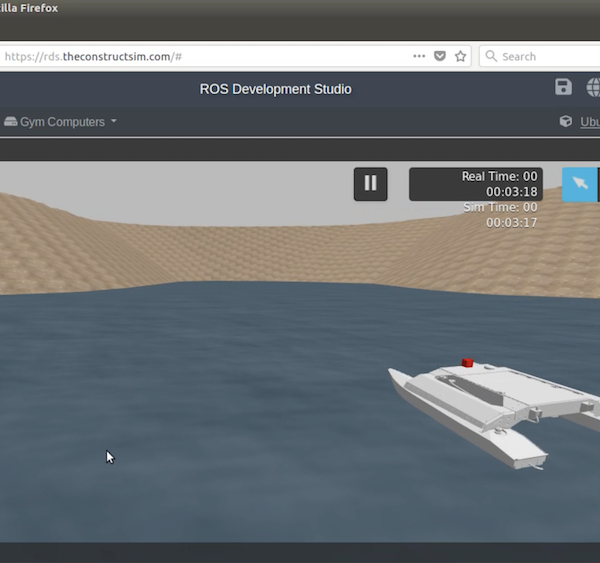The height and width of the screenshot is (563, 600).
Task: Open page actions three-dot menu
Action: coord(419,56)
